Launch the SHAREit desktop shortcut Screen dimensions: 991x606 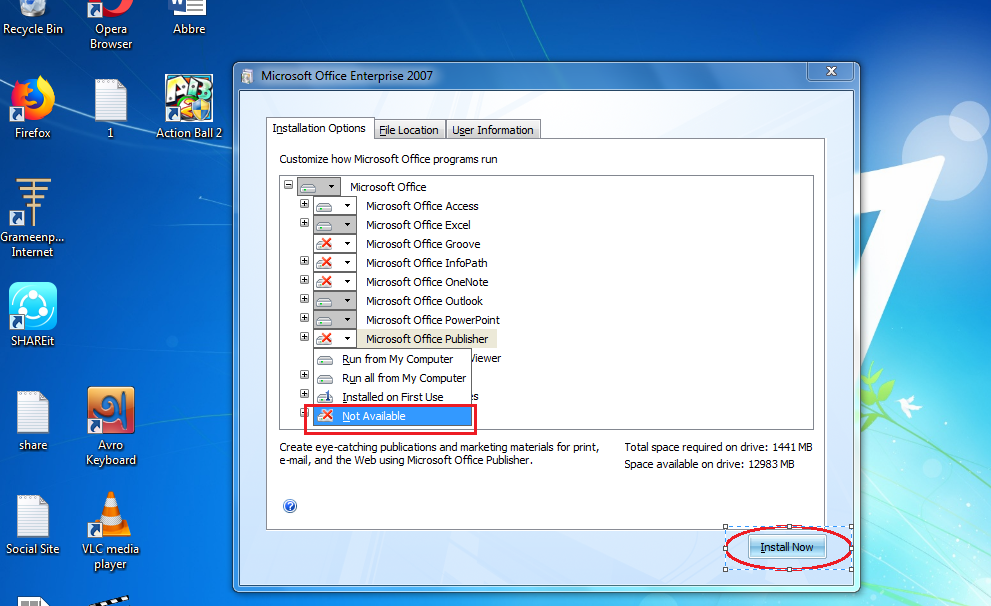33,315
